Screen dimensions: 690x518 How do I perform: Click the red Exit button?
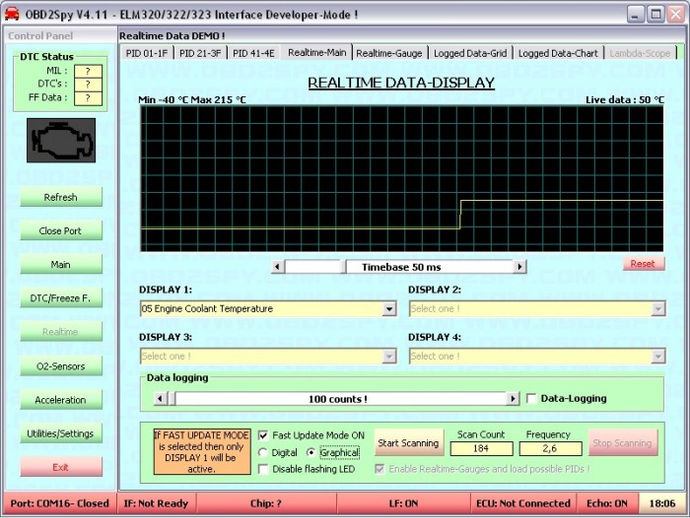click(x=61, y=467)
